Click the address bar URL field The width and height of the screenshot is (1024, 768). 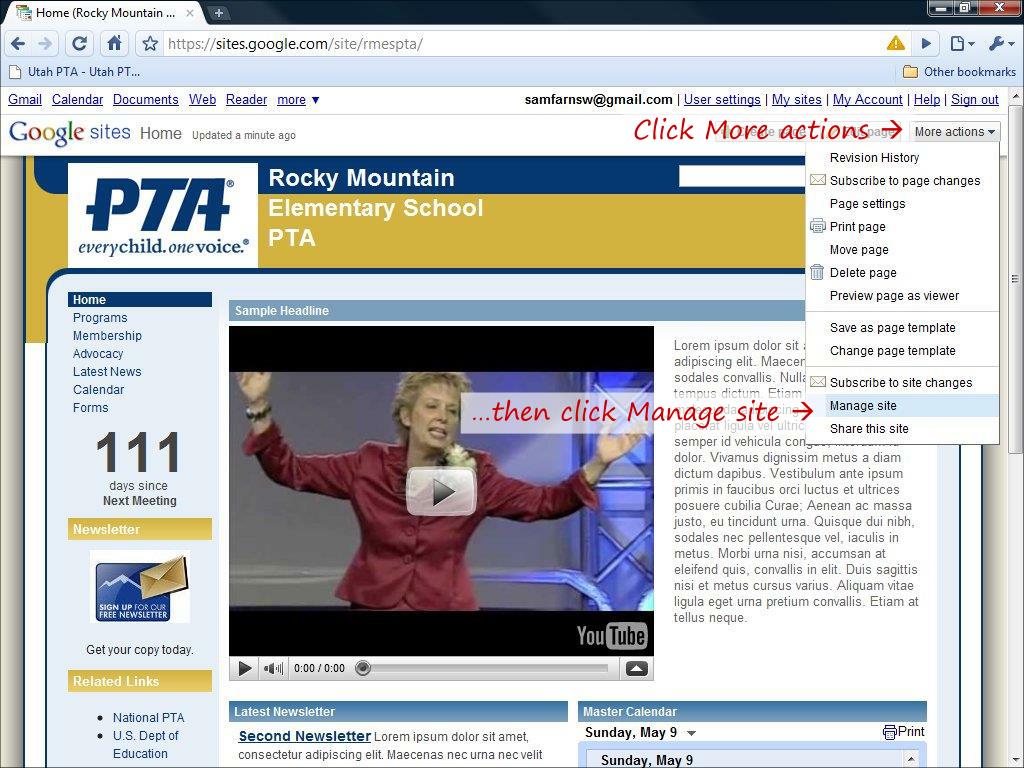[522, 44]
